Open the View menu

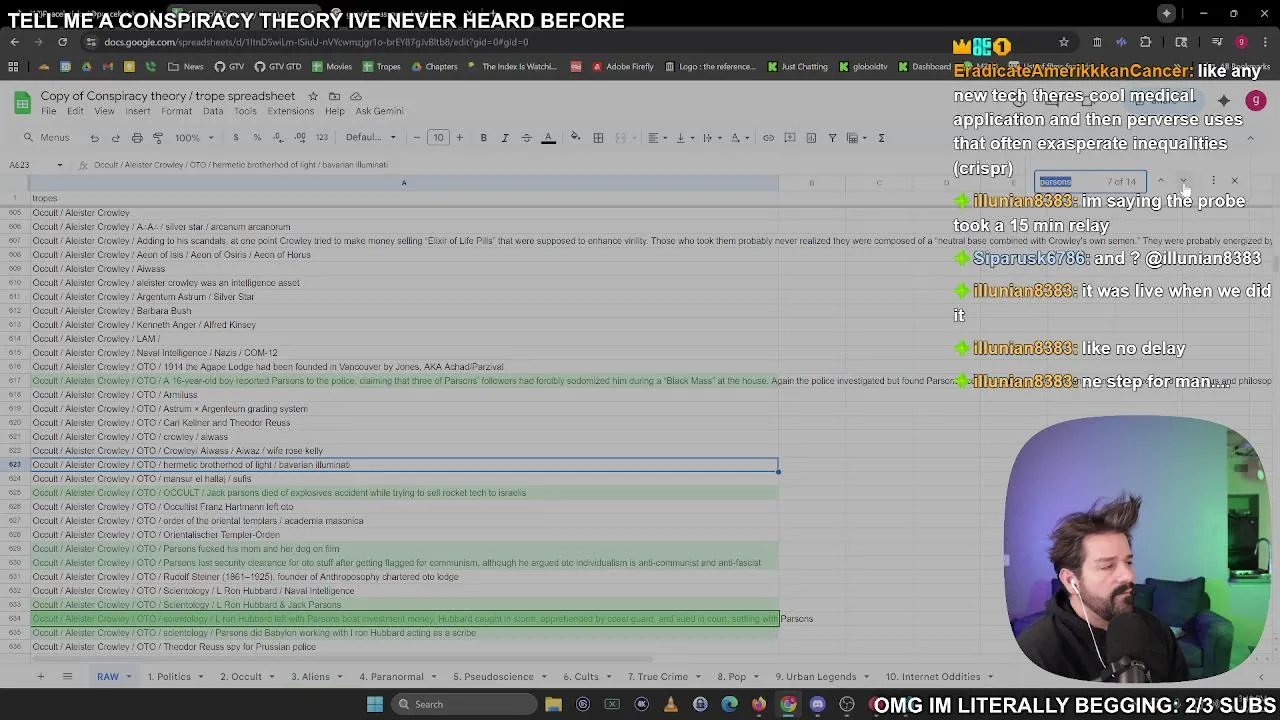(104, 111)
